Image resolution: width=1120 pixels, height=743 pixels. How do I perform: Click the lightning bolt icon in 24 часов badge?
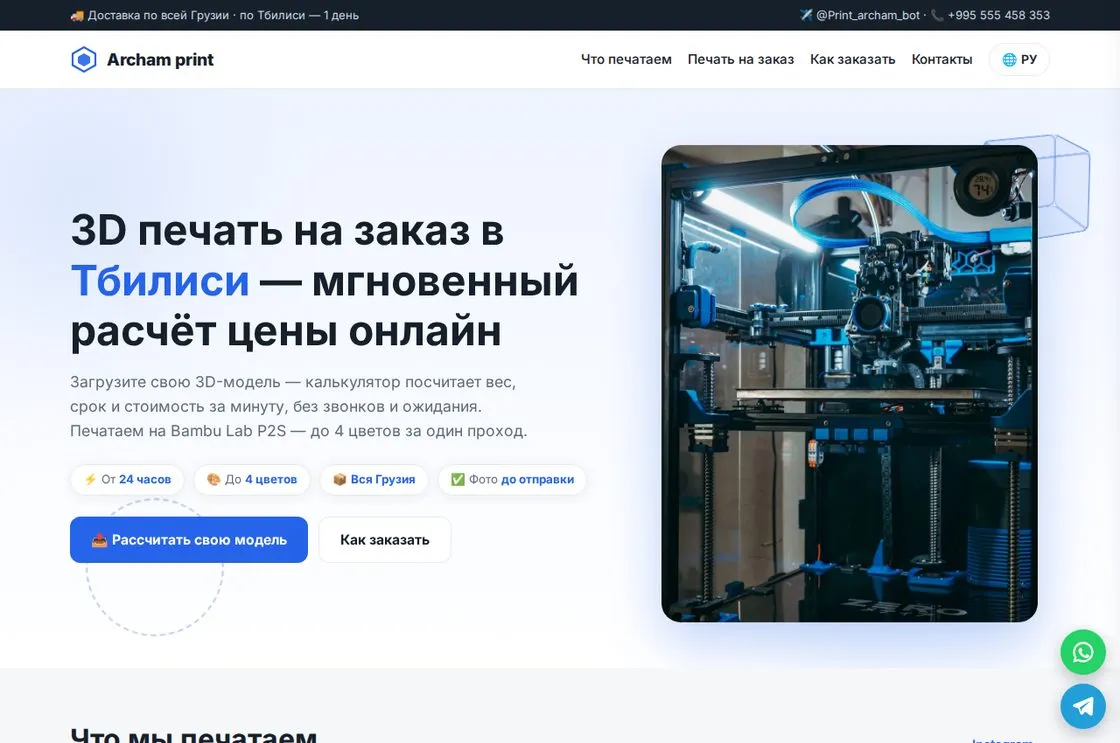click(90, 479)
